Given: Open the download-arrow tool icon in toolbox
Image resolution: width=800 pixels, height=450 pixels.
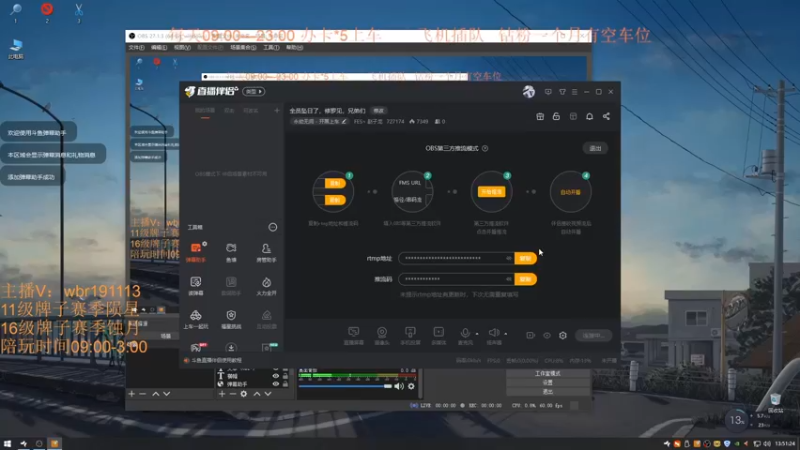Looking at the screenshot, I should coord(231,348).
